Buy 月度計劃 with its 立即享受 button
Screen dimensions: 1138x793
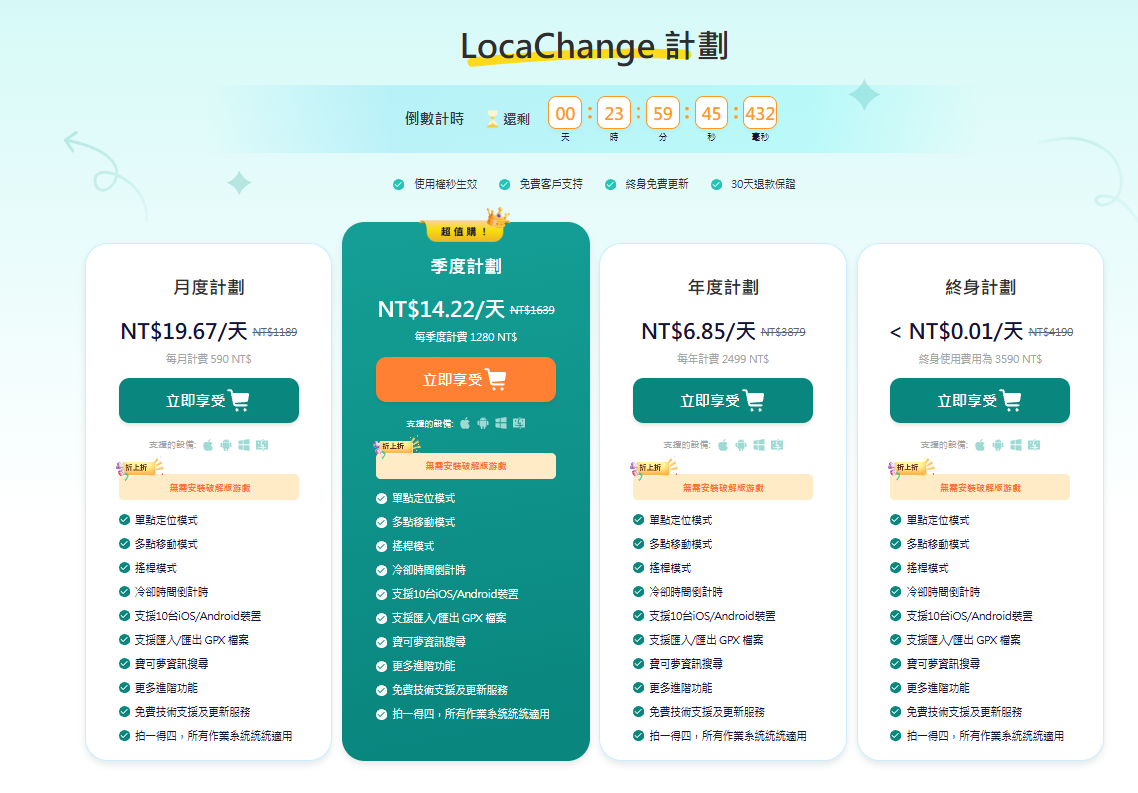[209, 400]
